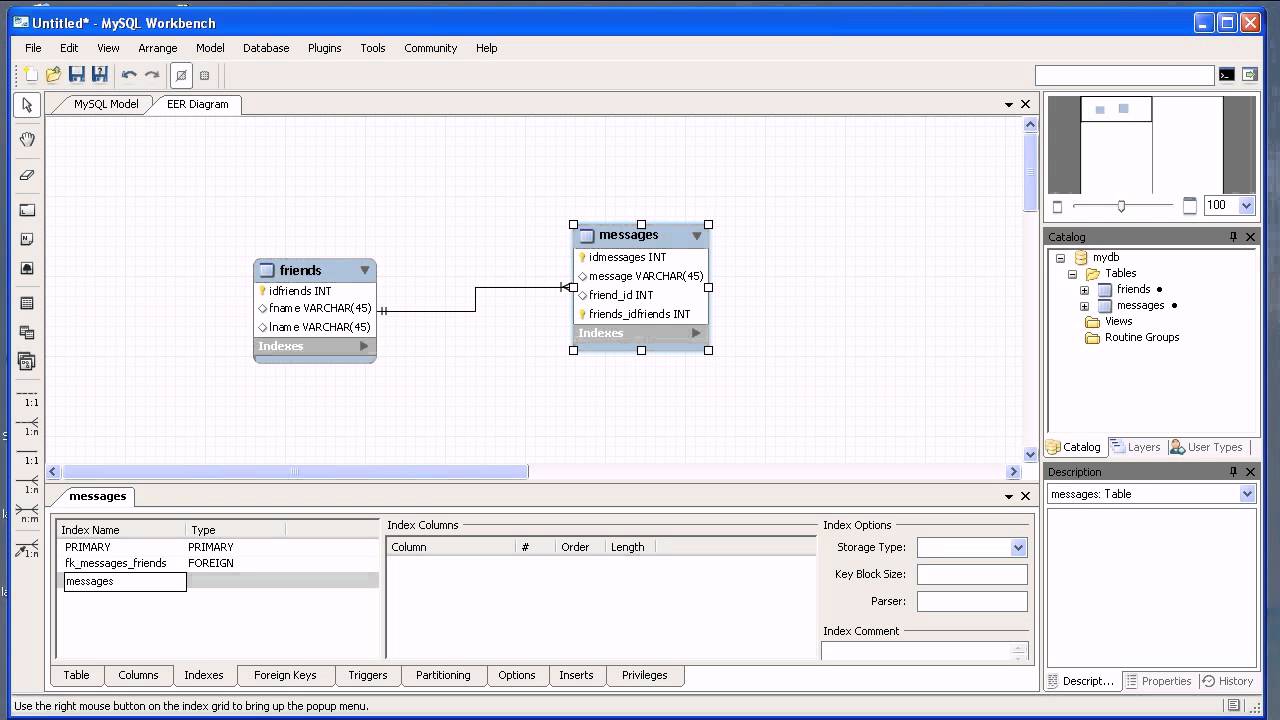Viewport: 1280px width, 720px height.
Task: Toggle the align-to-grid toolbar button
Action: (204, 75)
